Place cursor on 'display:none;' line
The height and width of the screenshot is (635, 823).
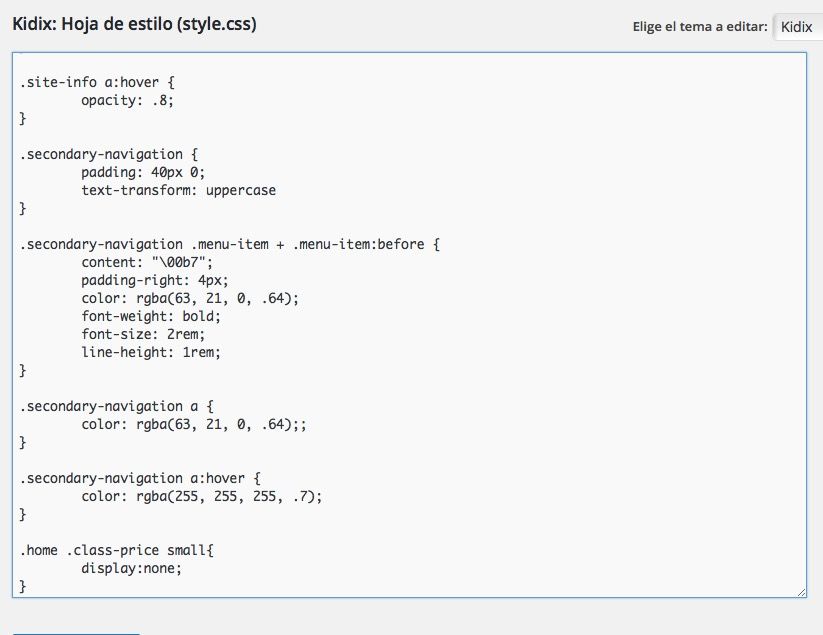point(131,568)
